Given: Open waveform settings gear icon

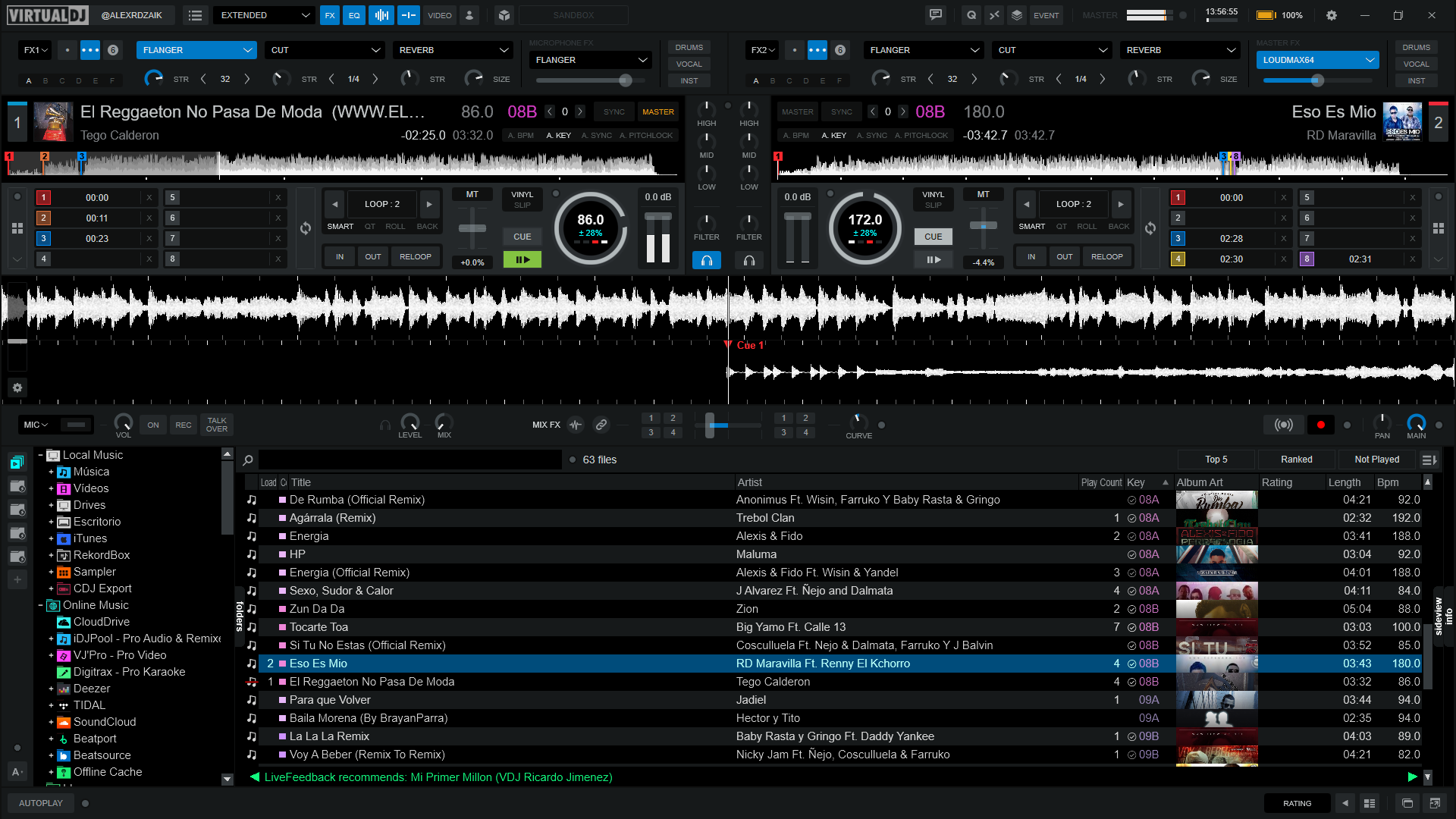Looking at the screenshot, I should click(17, 388).
